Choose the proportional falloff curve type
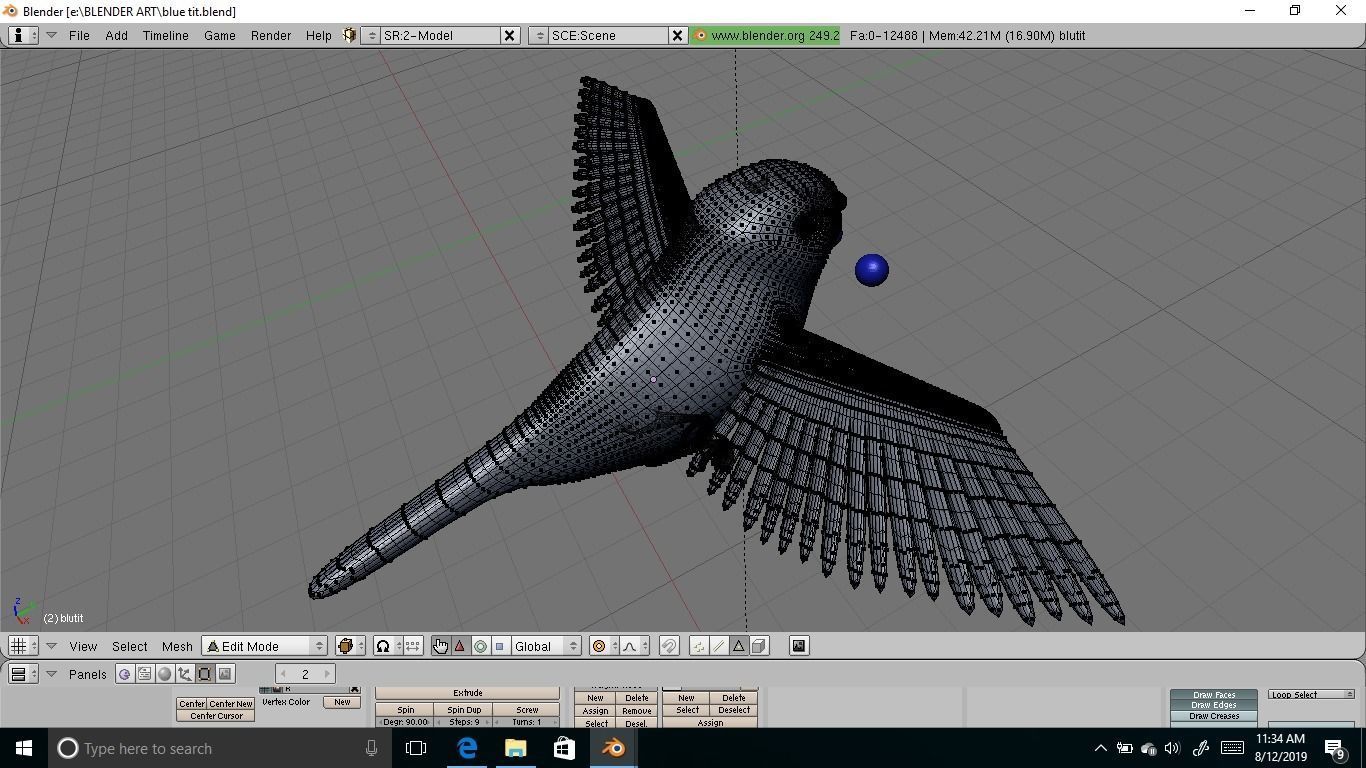The width and height of the screenshot is (1366, 768). point(634,646)
